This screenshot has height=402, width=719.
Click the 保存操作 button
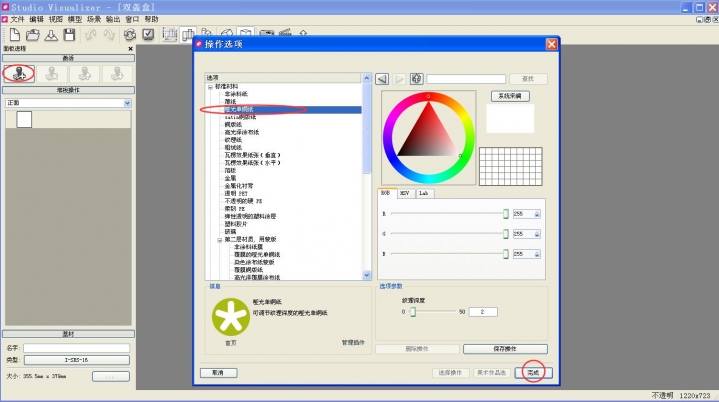point(505,348)
